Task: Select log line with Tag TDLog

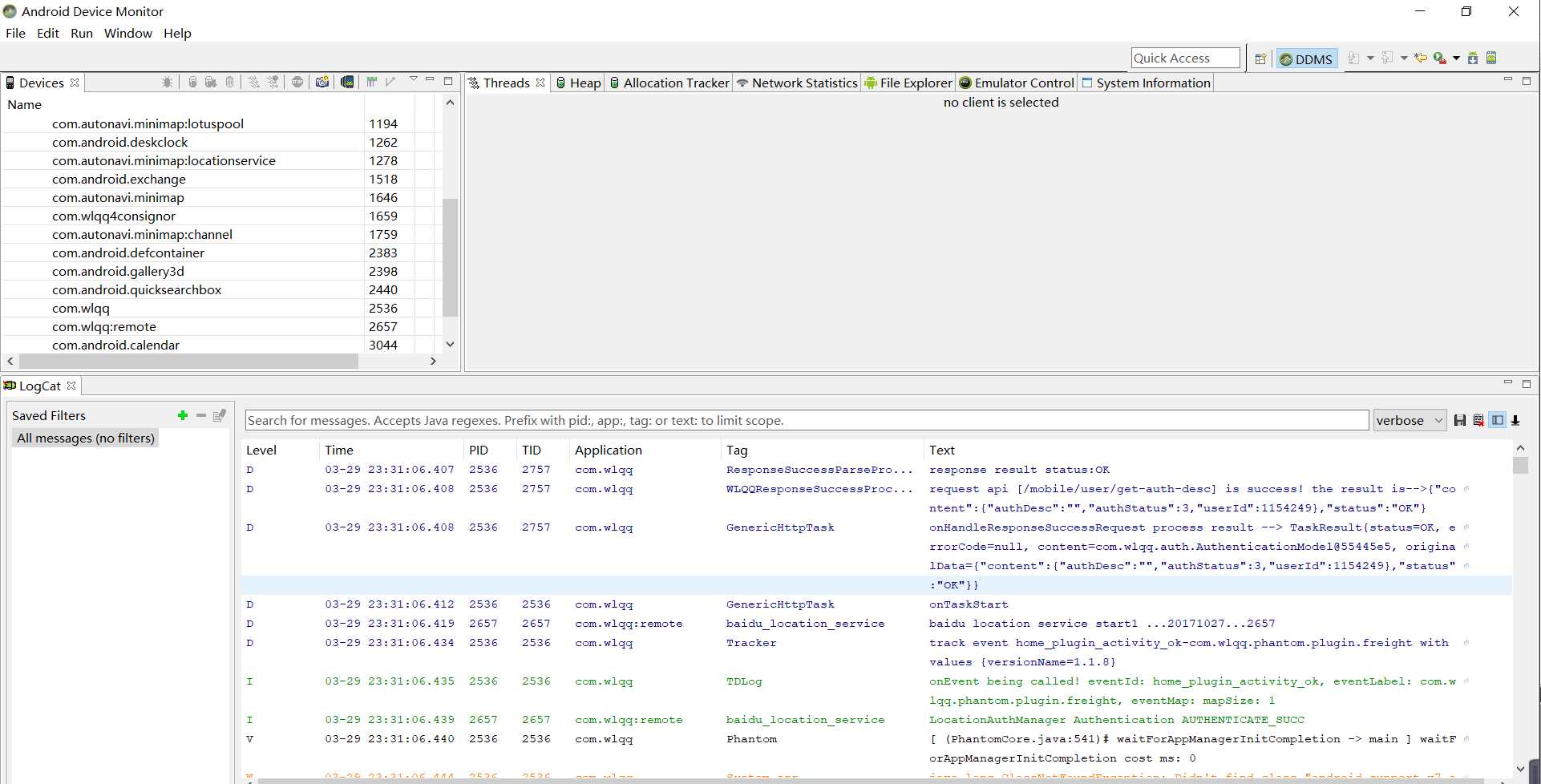Action: (x=877, y=690)
